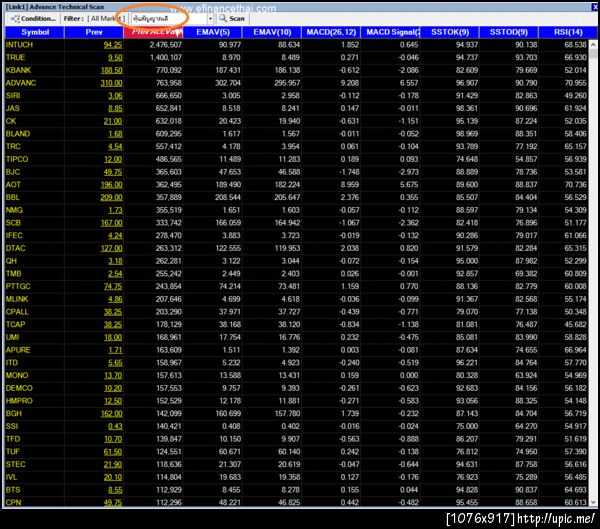Select the AOT symbol
The width and height of the screenshot is (600, 529).
(x=13, y=184)
